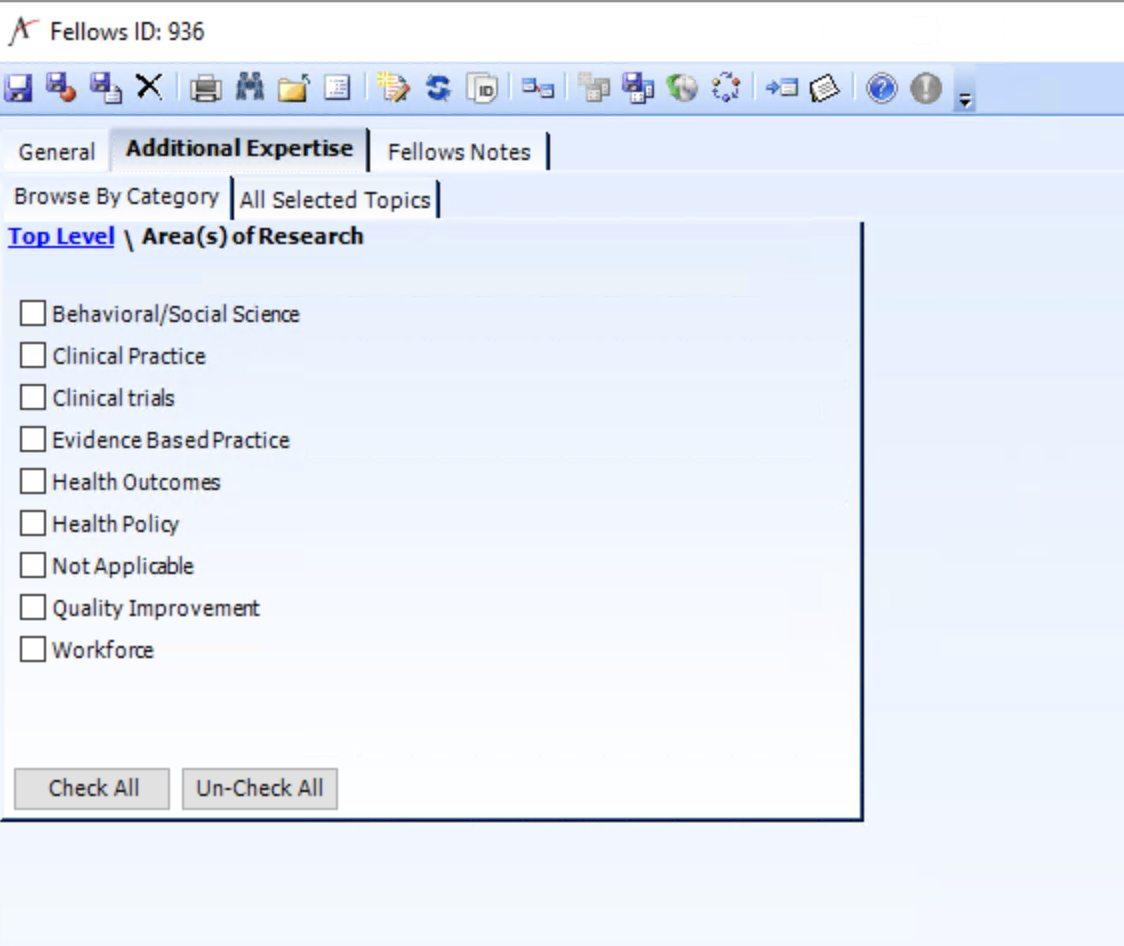Tick the Health Policy checkbox
Viewport: 1124px width, 946px height.
point(33,524)
